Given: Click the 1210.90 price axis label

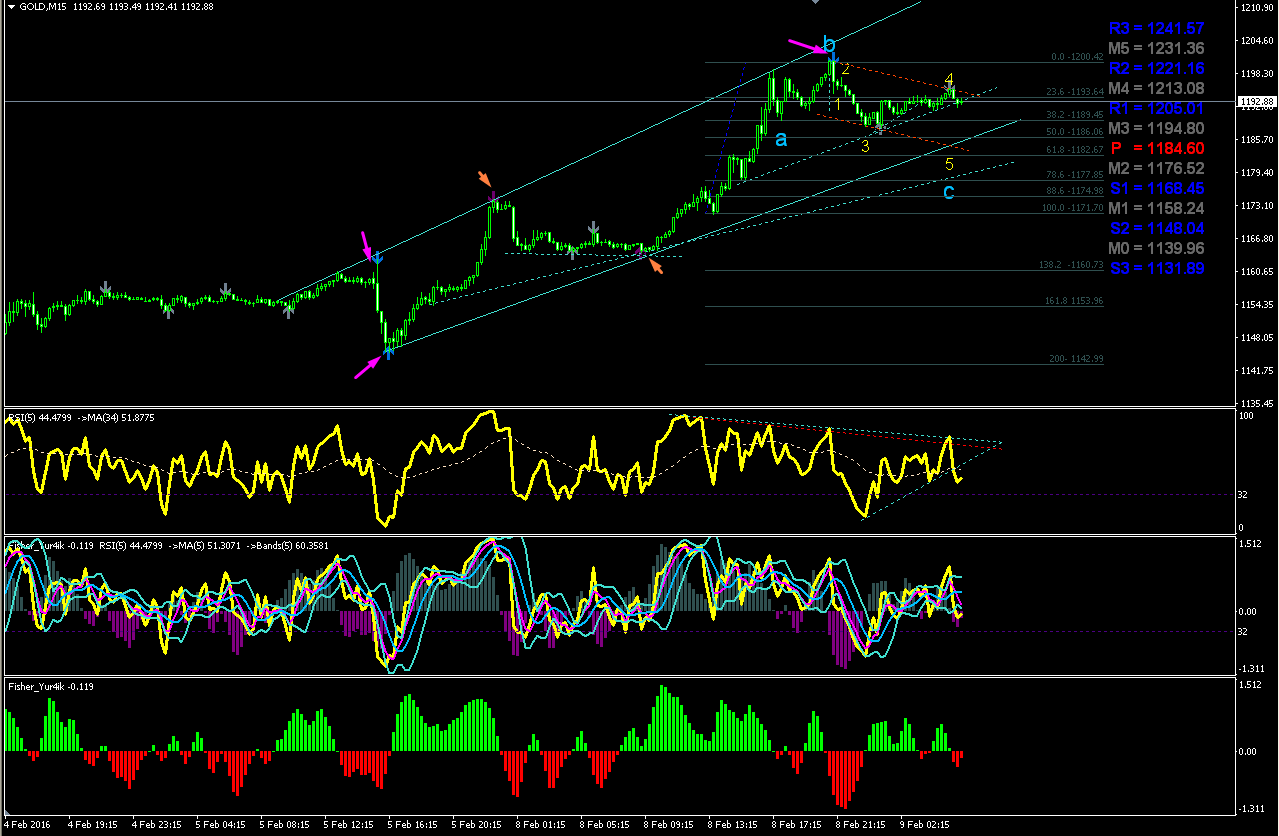Looking at the screenshot, I should 1255,8.
